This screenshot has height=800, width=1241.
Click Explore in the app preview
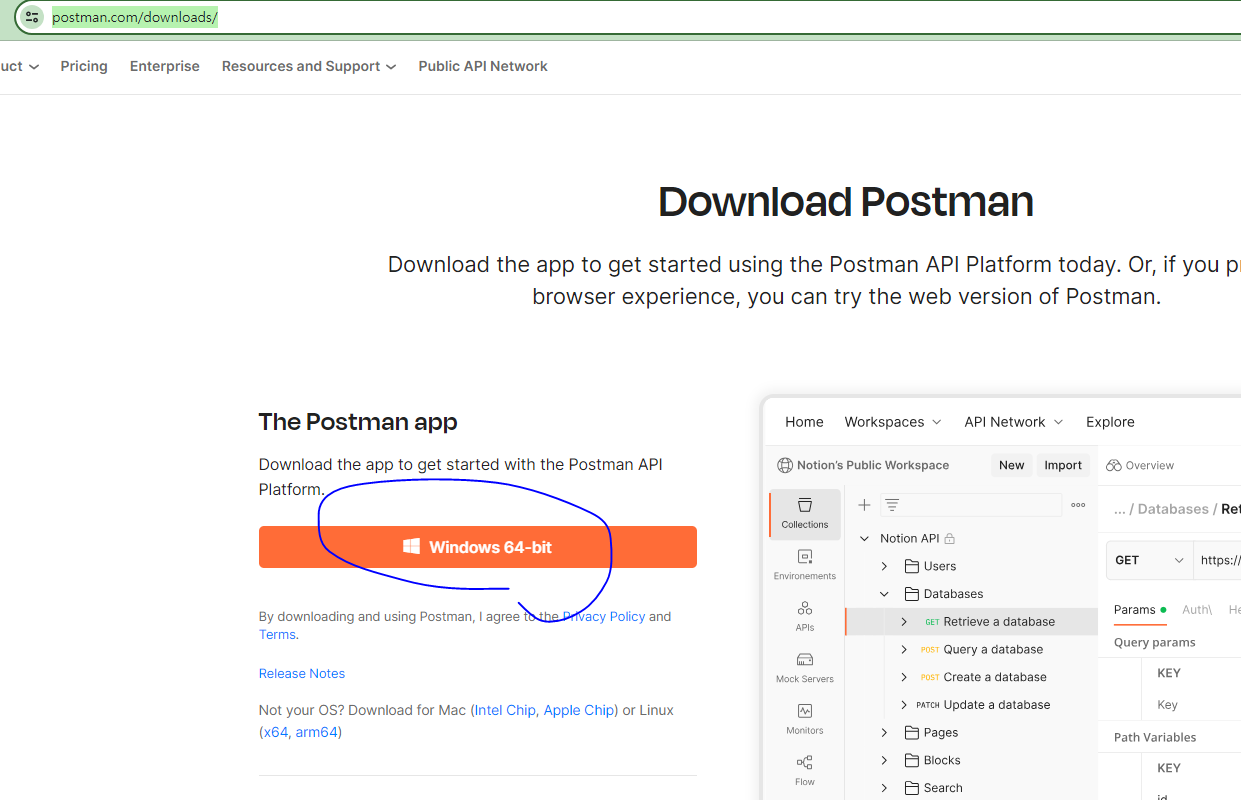1110,422
